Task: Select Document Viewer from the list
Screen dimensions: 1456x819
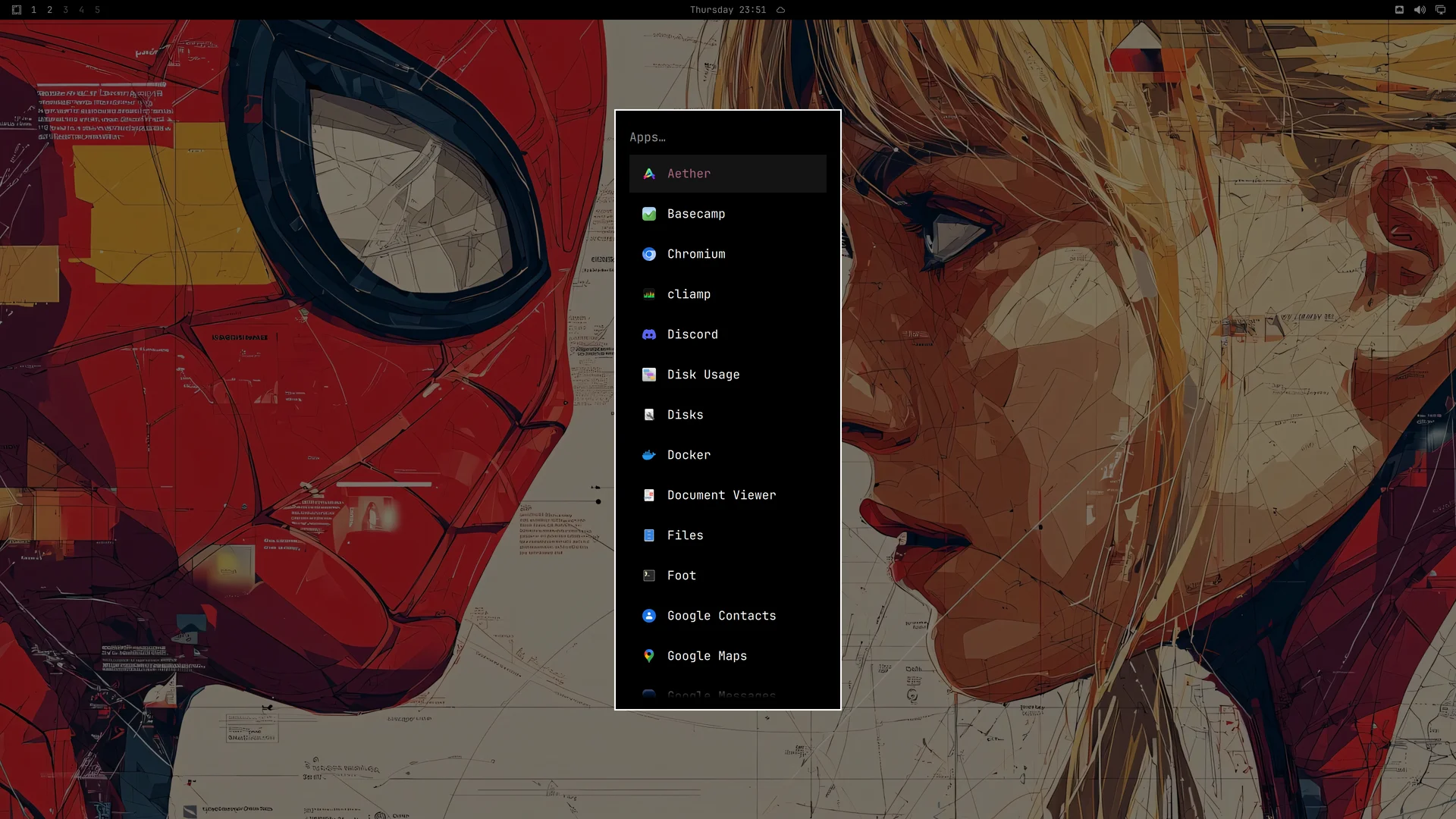Action: (728, 495)
